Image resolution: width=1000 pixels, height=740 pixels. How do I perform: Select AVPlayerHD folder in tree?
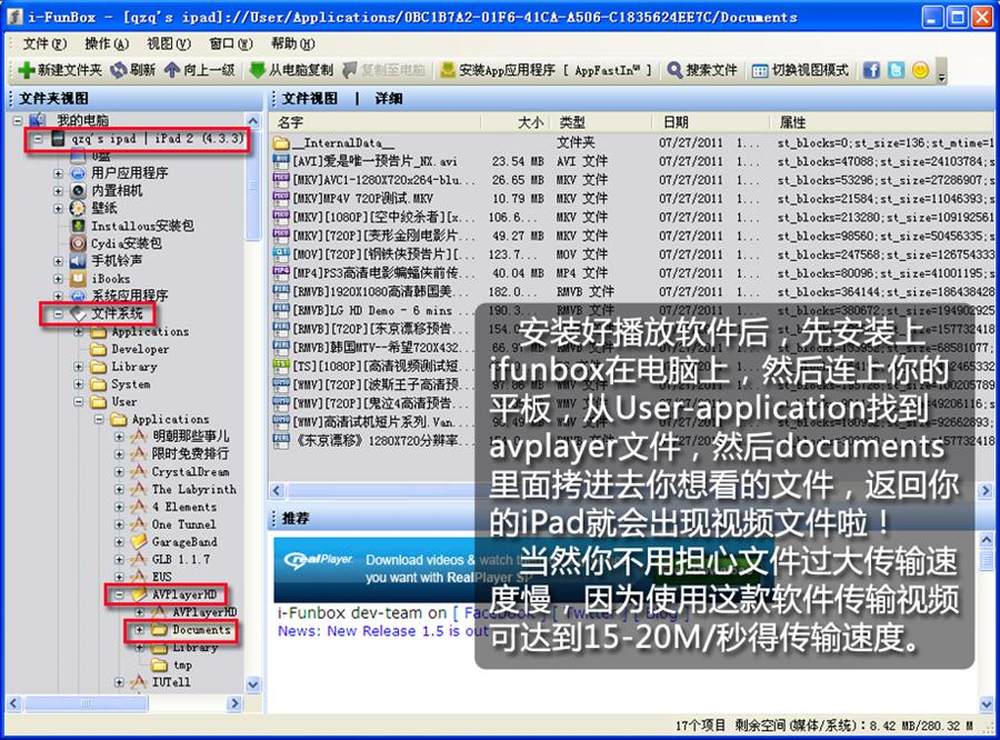[184, 594]
